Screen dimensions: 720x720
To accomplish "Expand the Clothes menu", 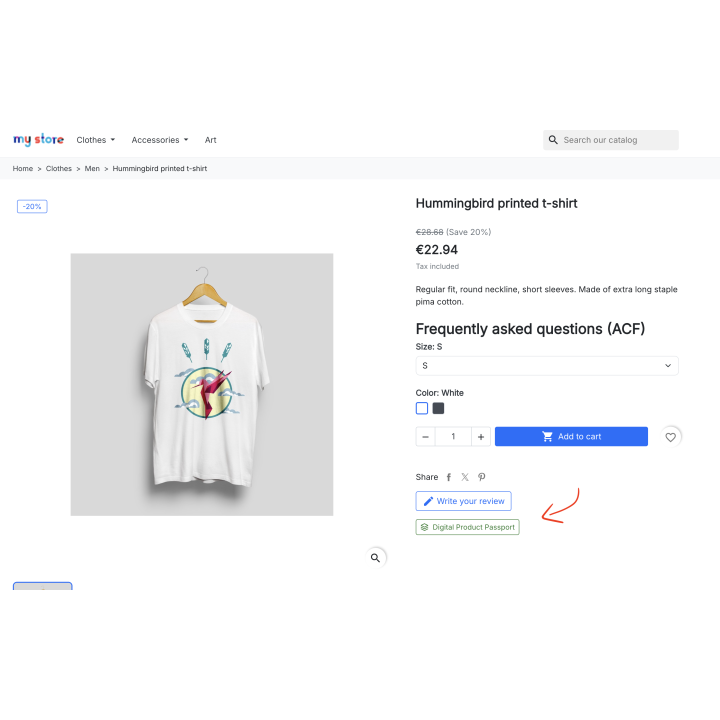I will point(96,140).
